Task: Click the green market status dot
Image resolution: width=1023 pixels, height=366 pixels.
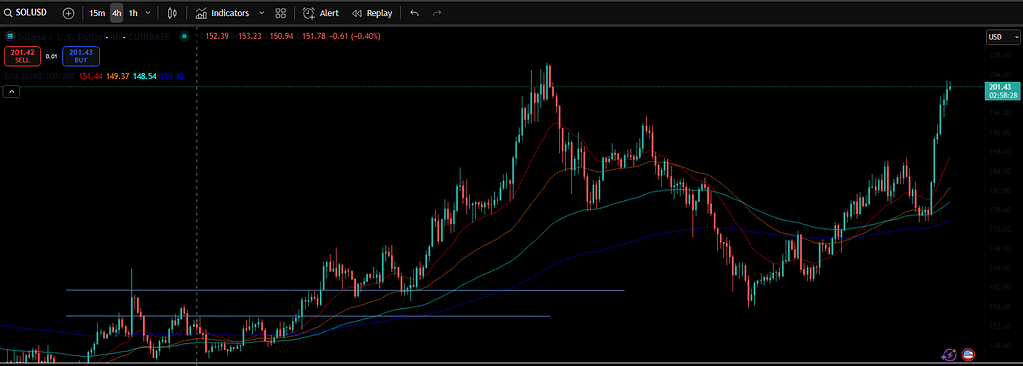Action: click(x=184, y=37)
